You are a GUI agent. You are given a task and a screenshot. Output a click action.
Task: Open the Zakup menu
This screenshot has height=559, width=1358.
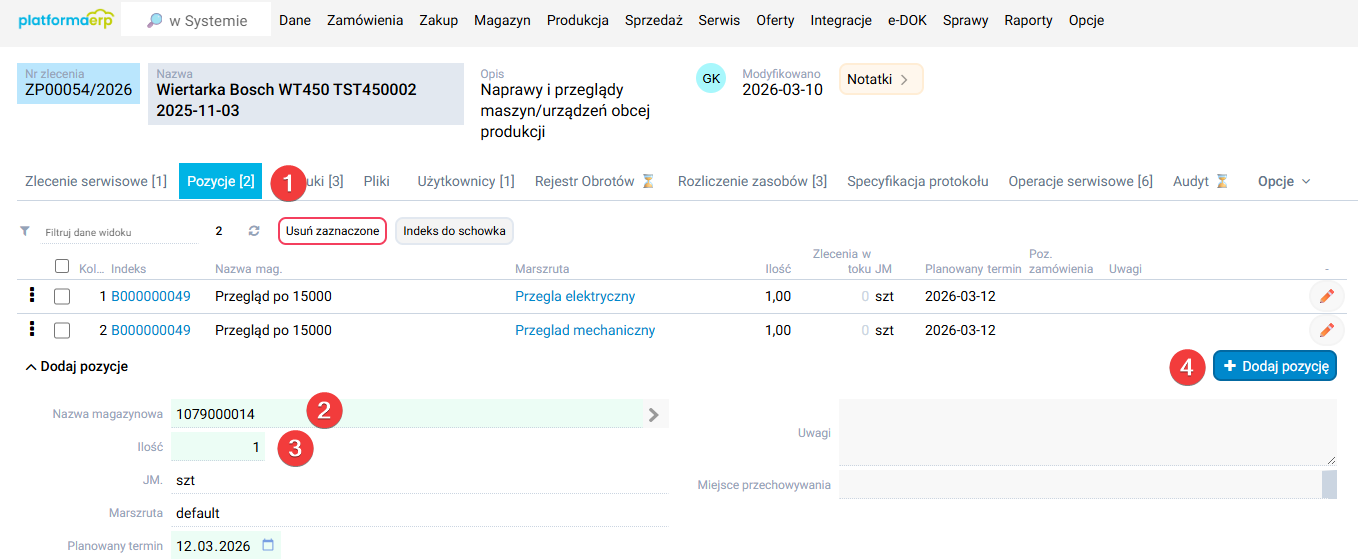[439, 20]
